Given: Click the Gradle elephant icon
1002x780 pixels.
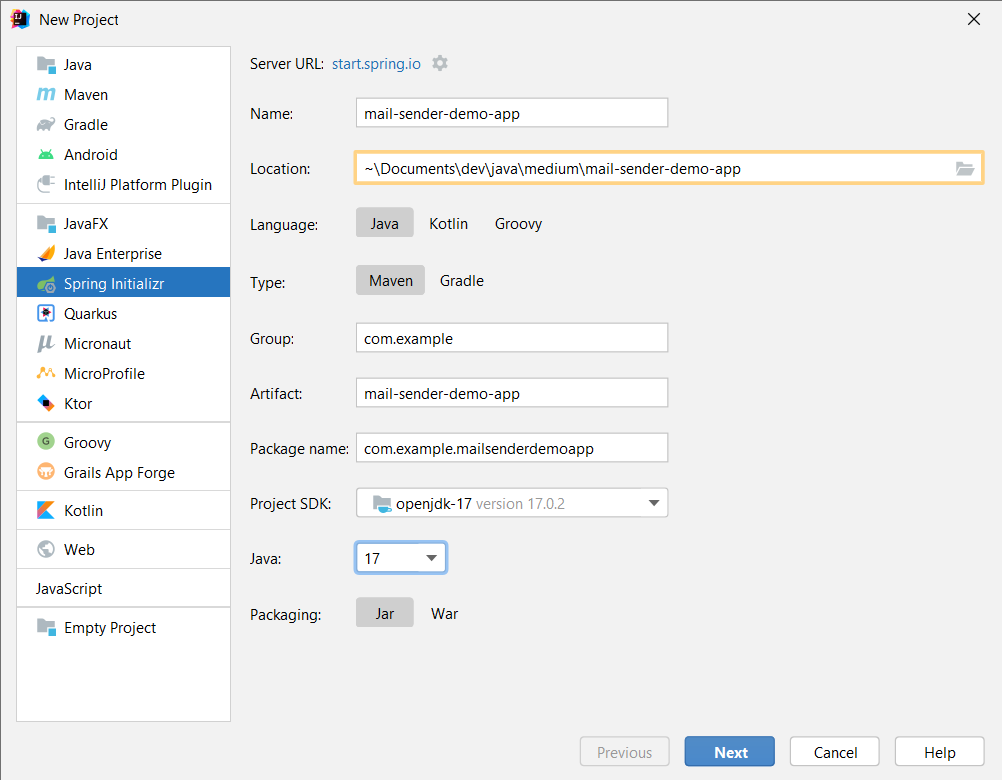Looking at the screenshot, I should tap(46, 125).
